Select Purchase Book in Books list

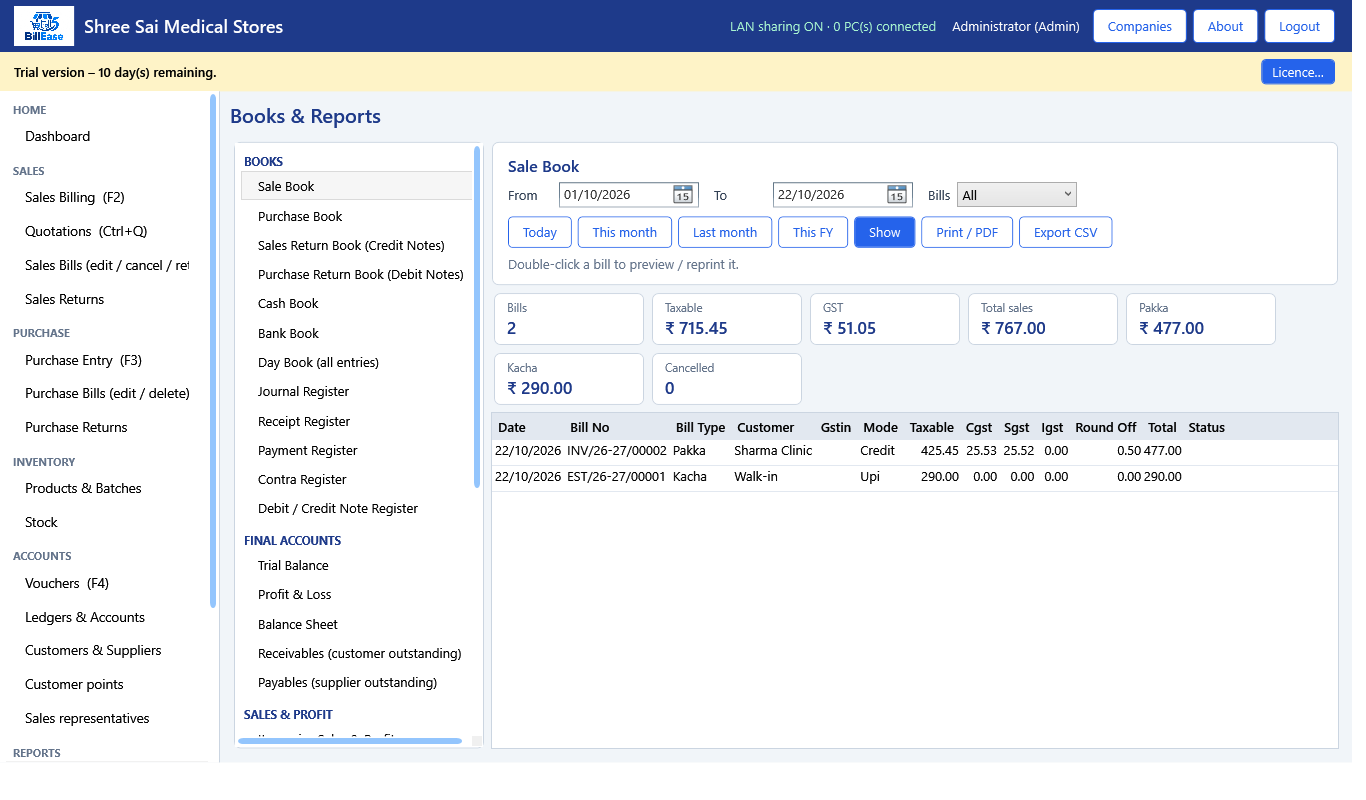pyautogui.click(x=300, y=216)
